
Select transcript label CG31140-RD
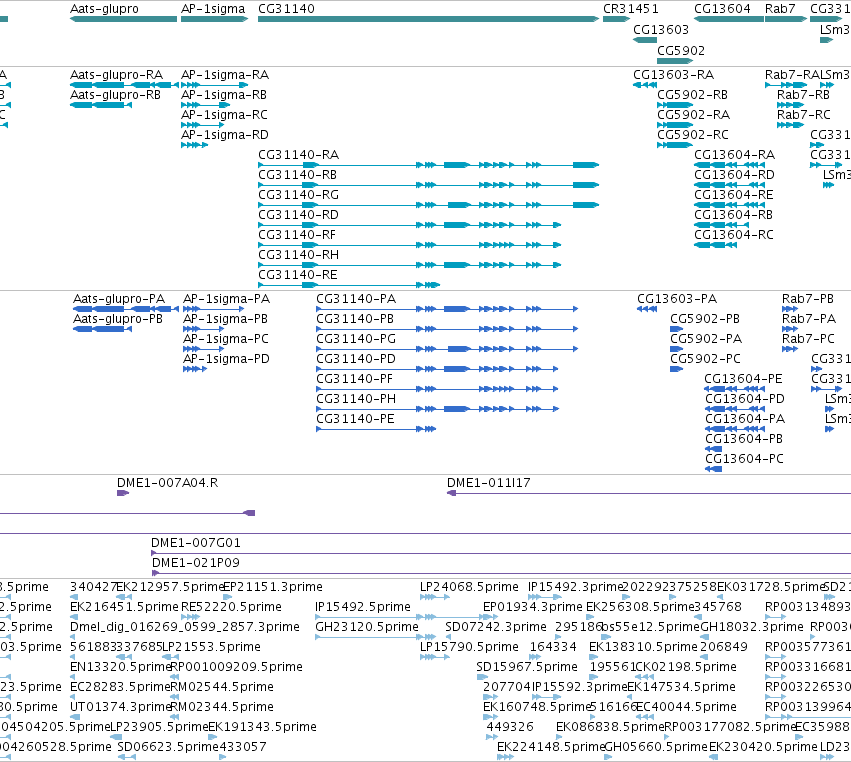[299, 215]
